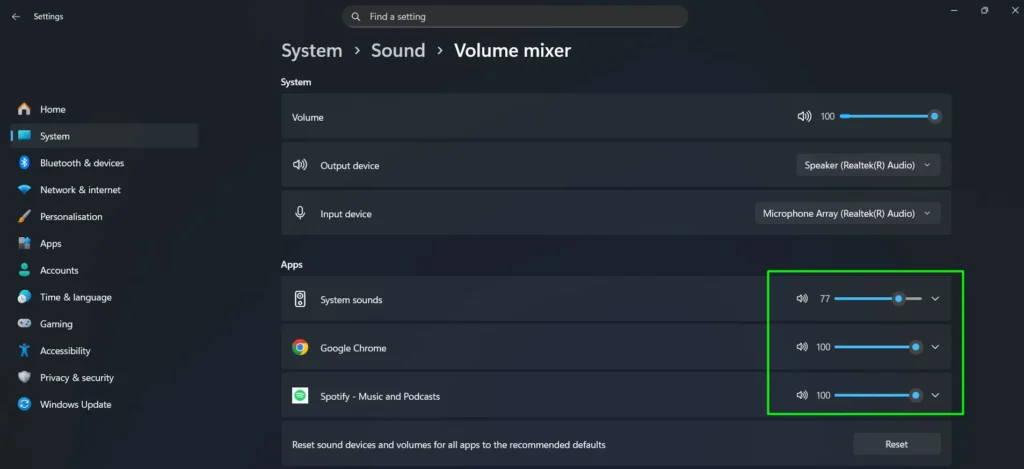Click the Input device microphone icon
The image size is (1024, 469).
tap(300, 213)
